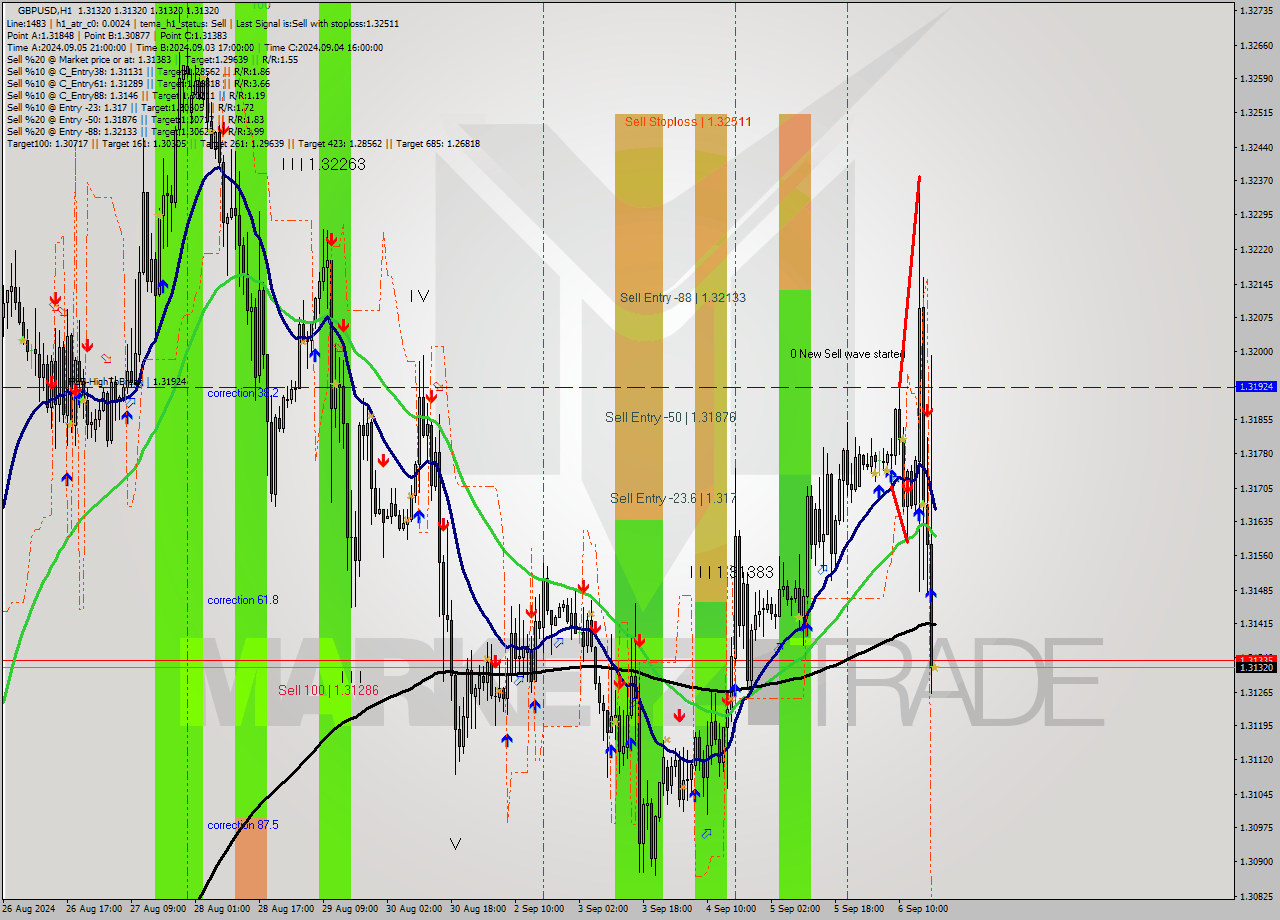Click the 'Sell %20 @ Market price' info line
The width and height of the screenshot is (1280, 920).
tap(152, 59)
